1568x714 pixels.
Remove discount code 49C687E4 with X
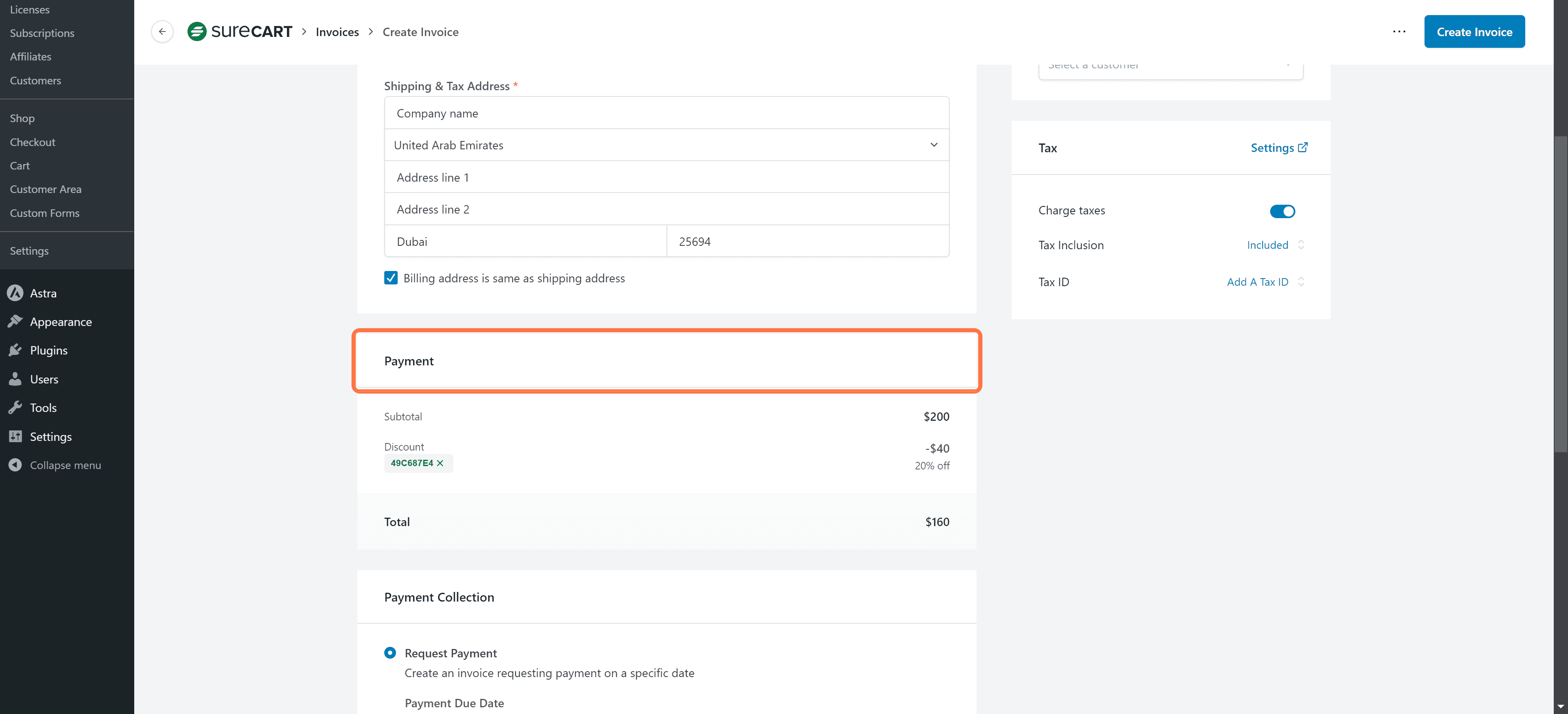[440, 463]
